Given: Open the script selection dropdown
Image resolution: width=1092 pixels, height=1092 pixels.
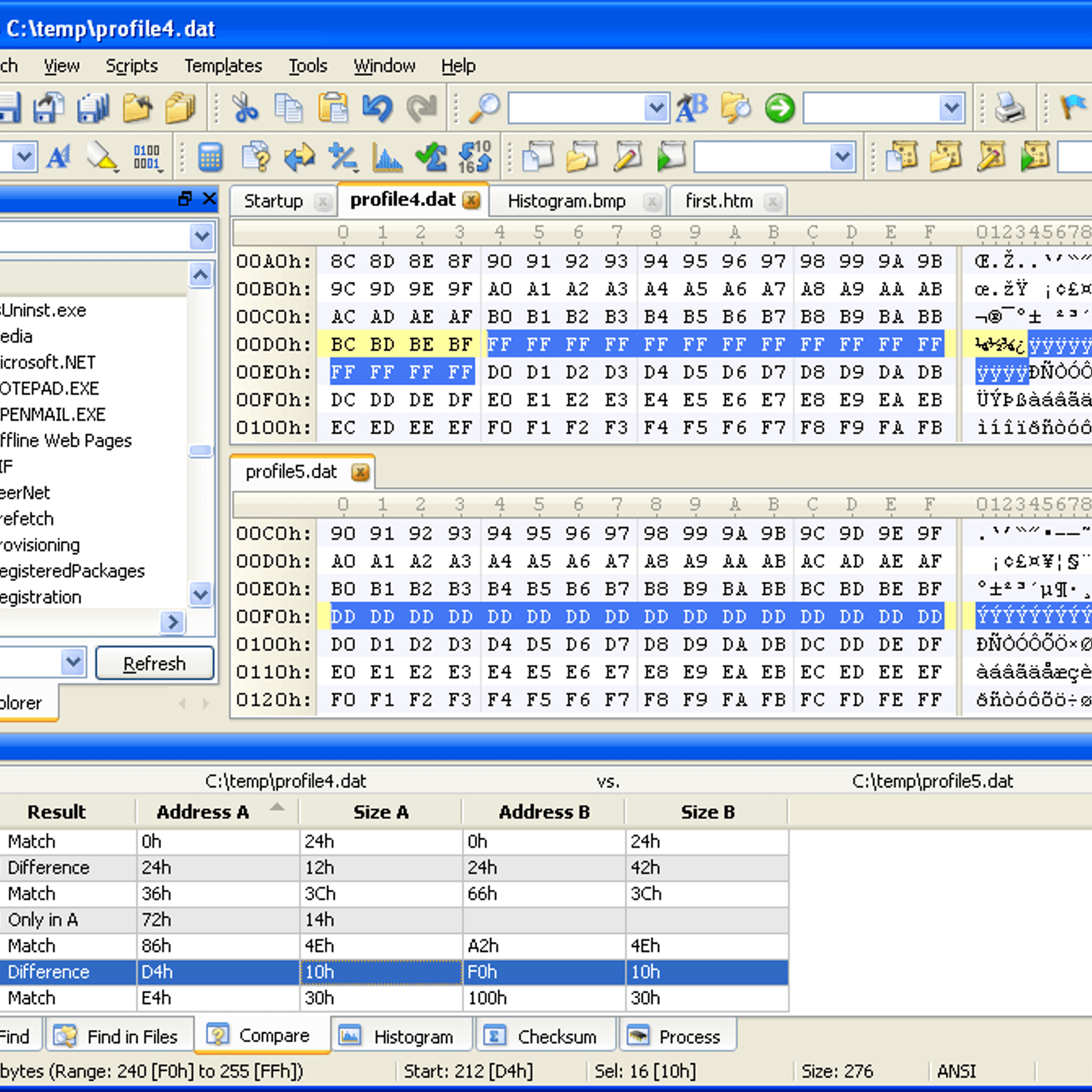Looking at the screenshot, I should [x=843, y=158].
